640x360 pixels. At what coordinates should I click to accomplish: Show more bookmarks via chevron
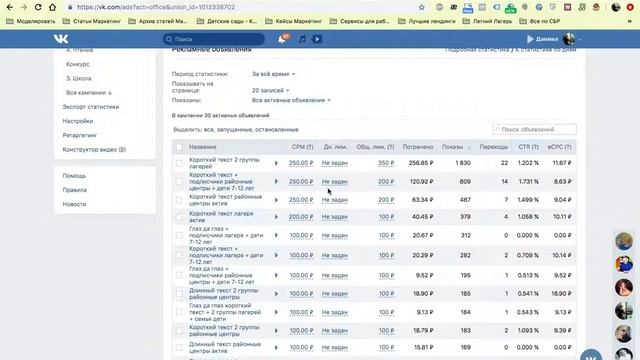coord(630,21)
